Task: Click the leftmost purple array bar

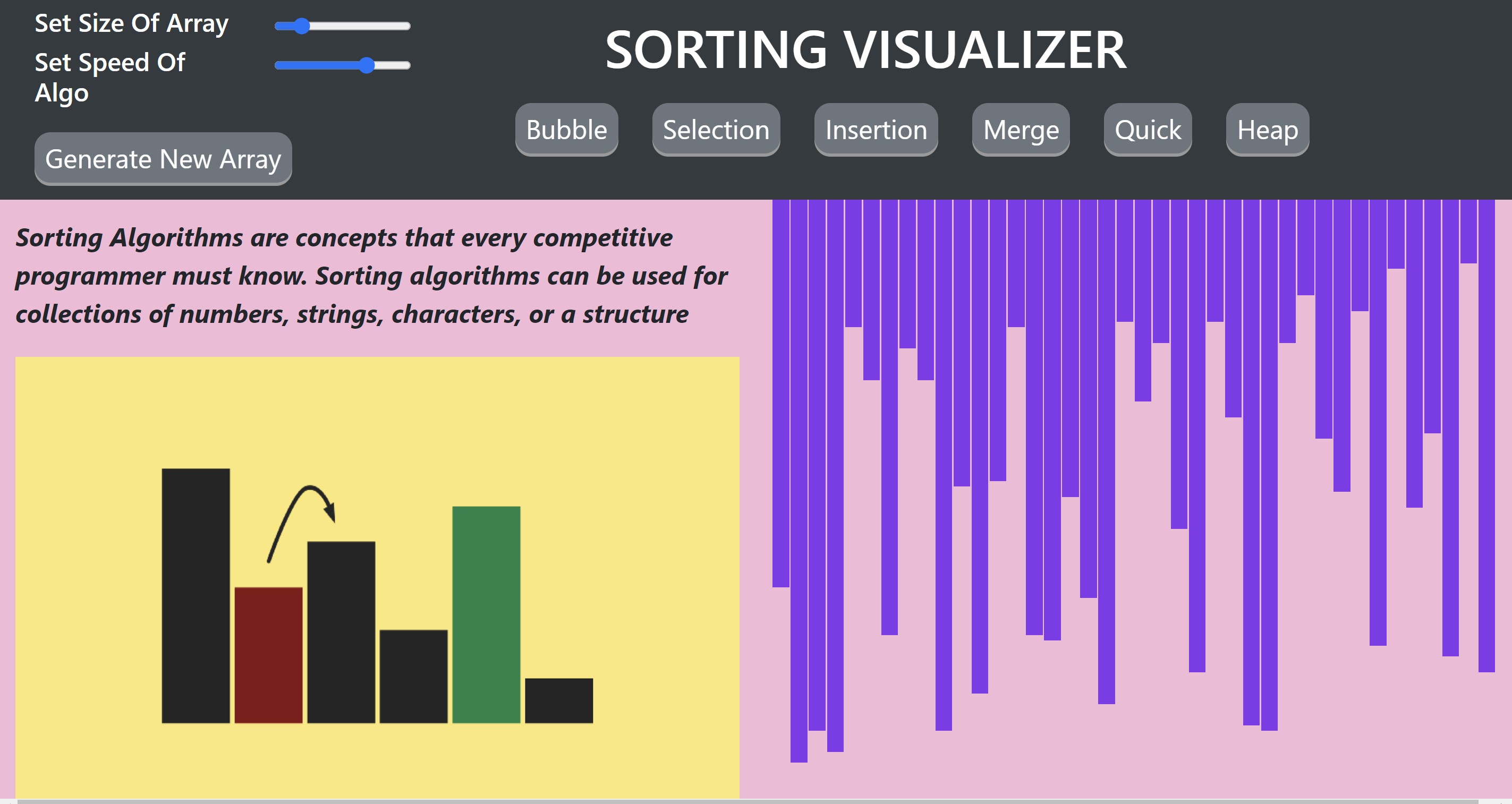Action: click(x=780, y=393)
